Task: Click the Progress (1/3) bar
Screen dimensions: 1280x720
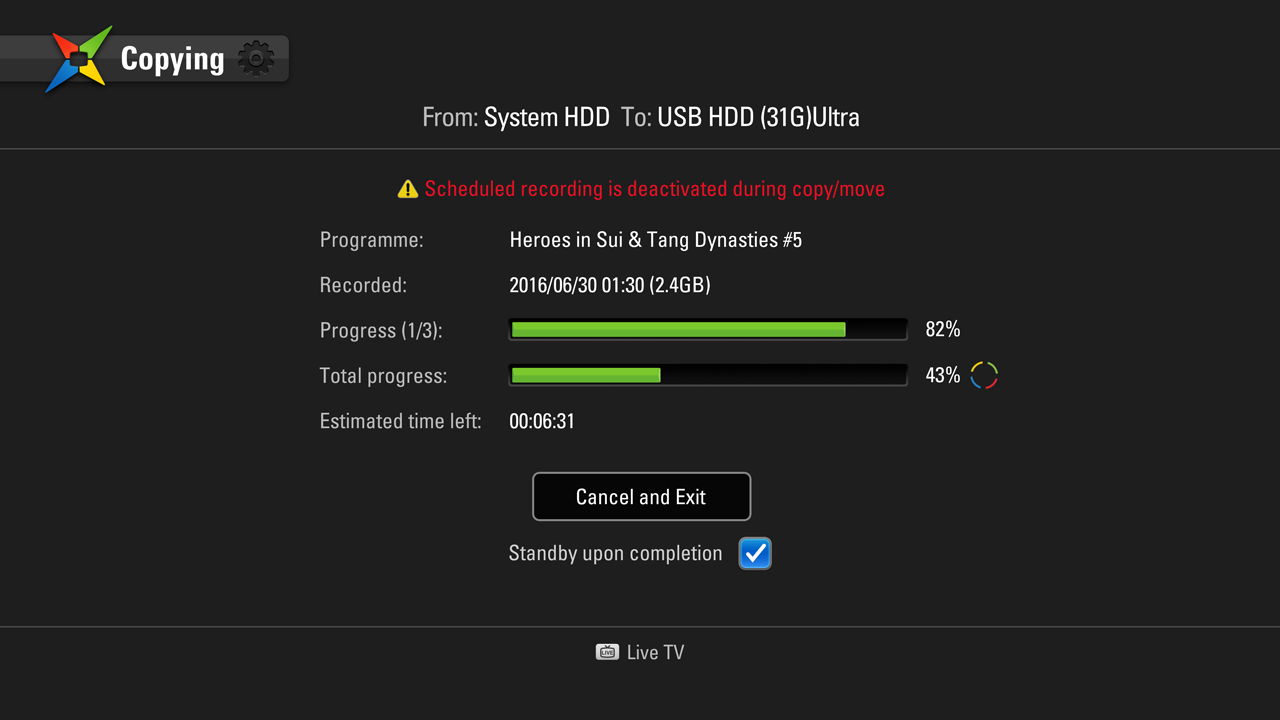Action: click(708, 330)
